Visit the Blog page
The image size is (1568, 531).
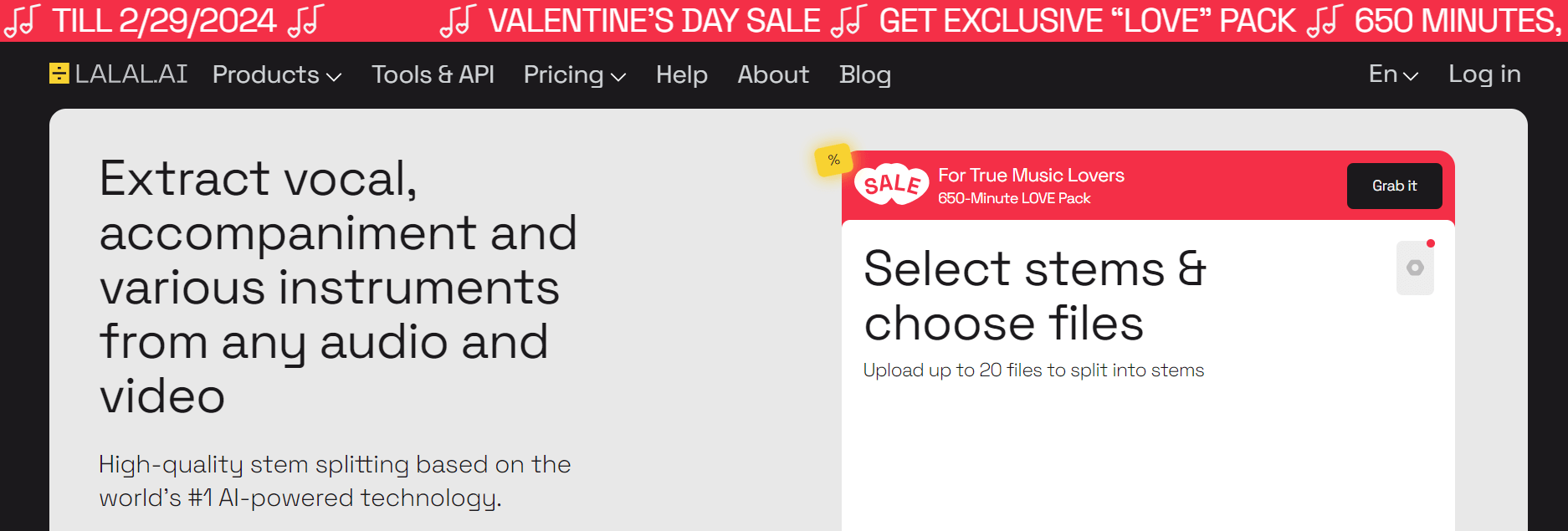(x=864, y=75)
